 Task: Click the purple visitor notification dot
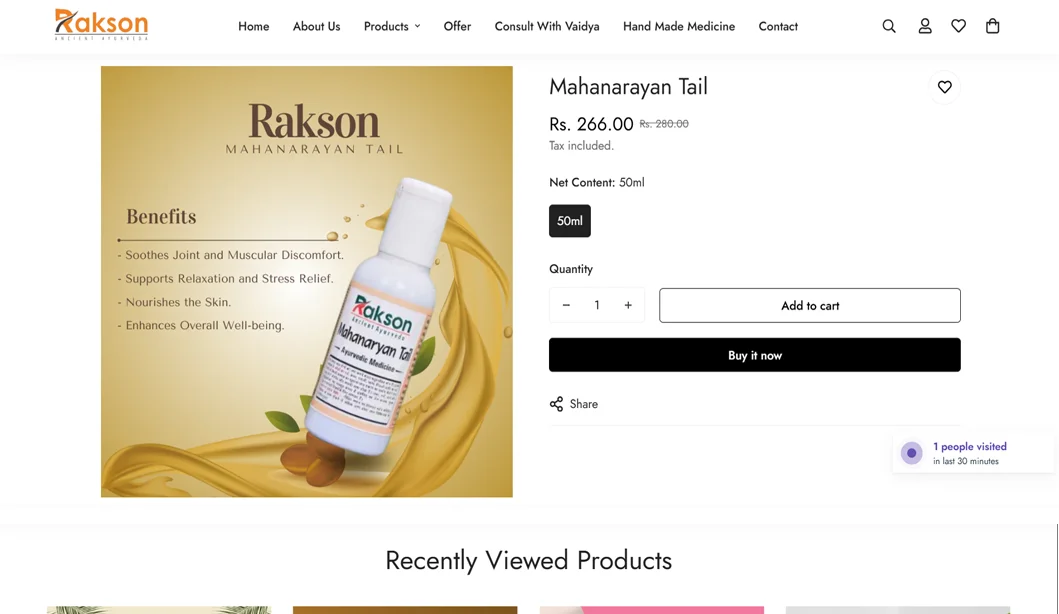[x=911, y=453]
